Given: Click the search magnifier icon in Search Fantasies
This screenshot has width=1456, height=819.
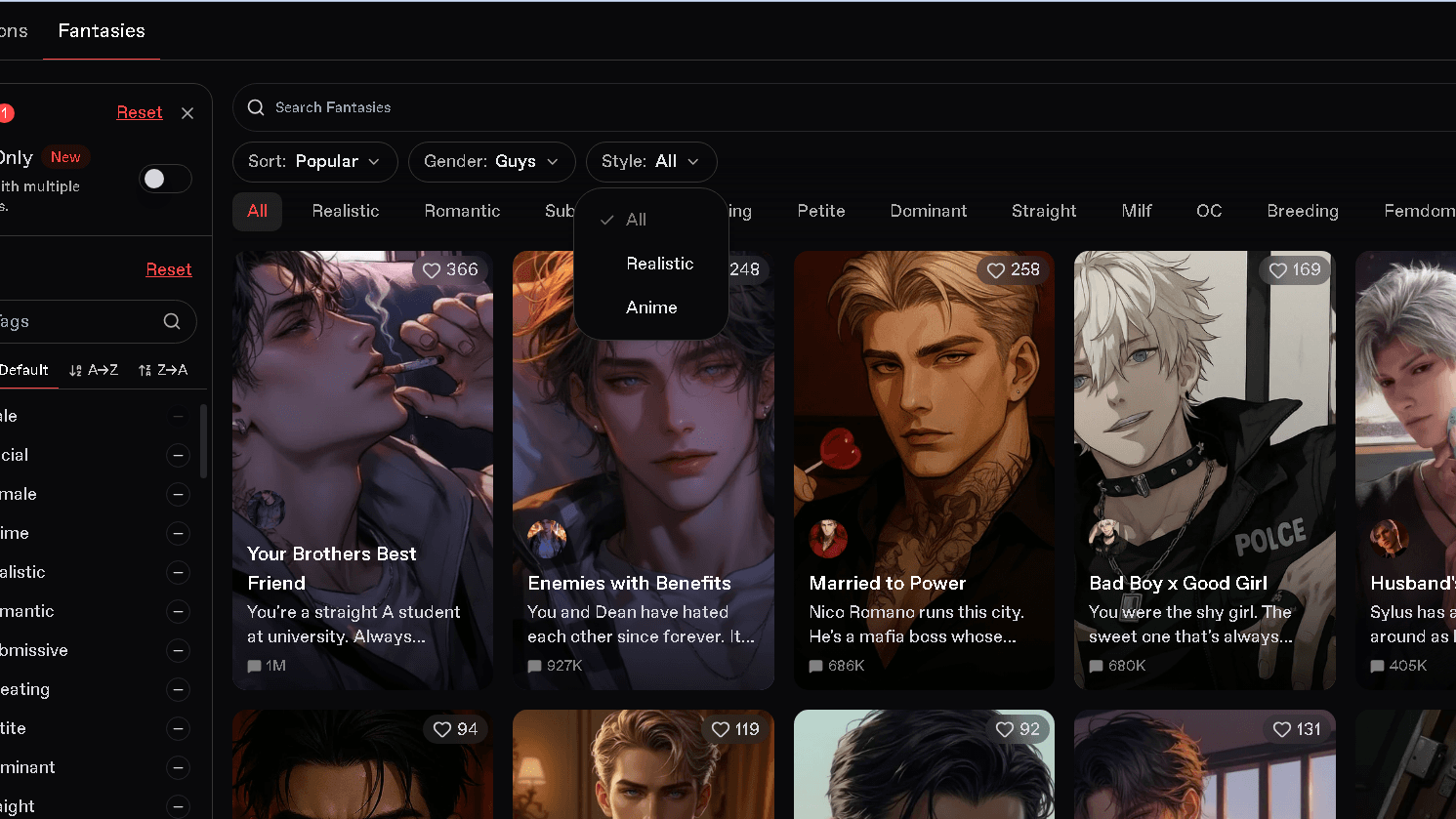Looking at the screenshot, I should click(x=256, y=107).
